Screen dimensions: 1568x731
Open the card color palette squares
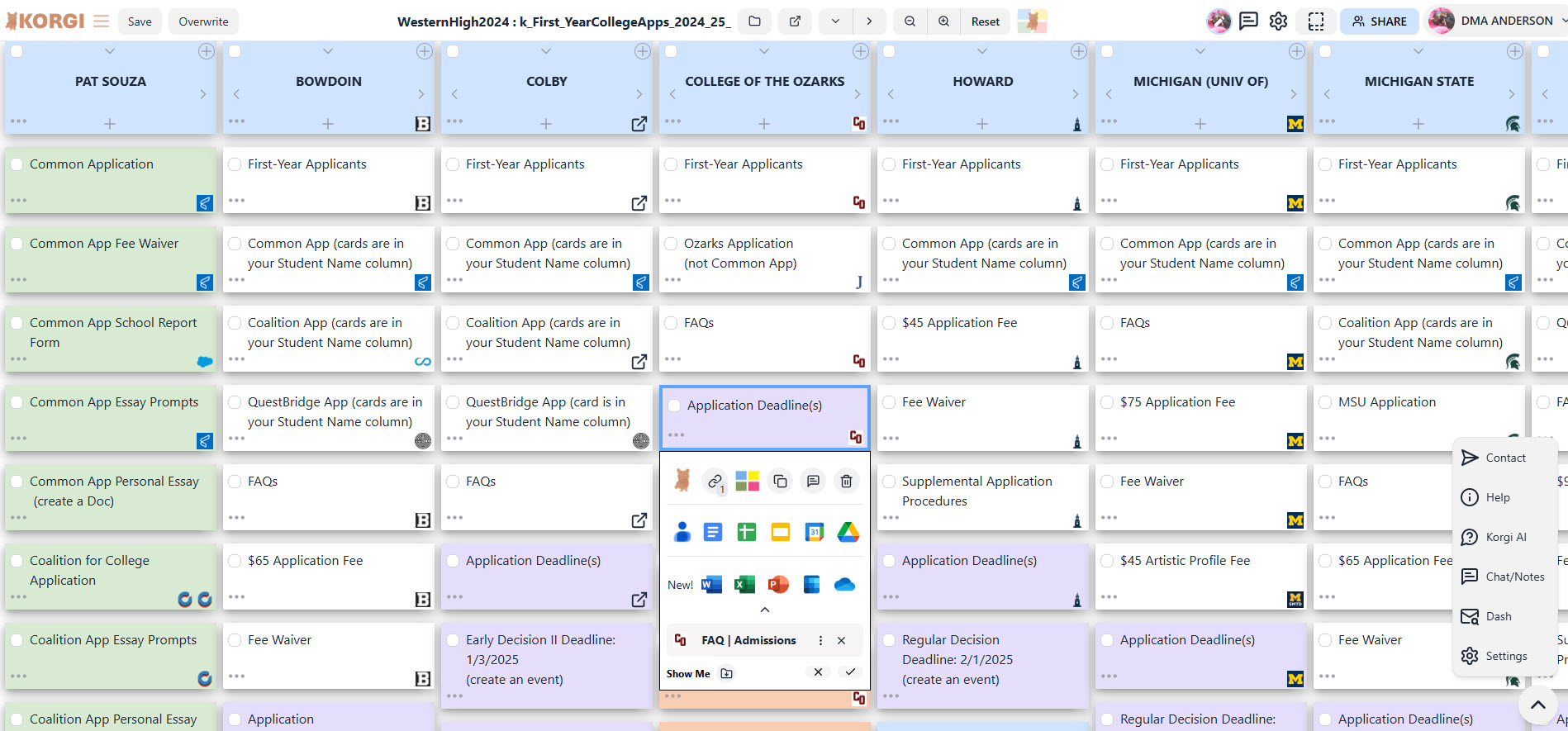[748, 481]
